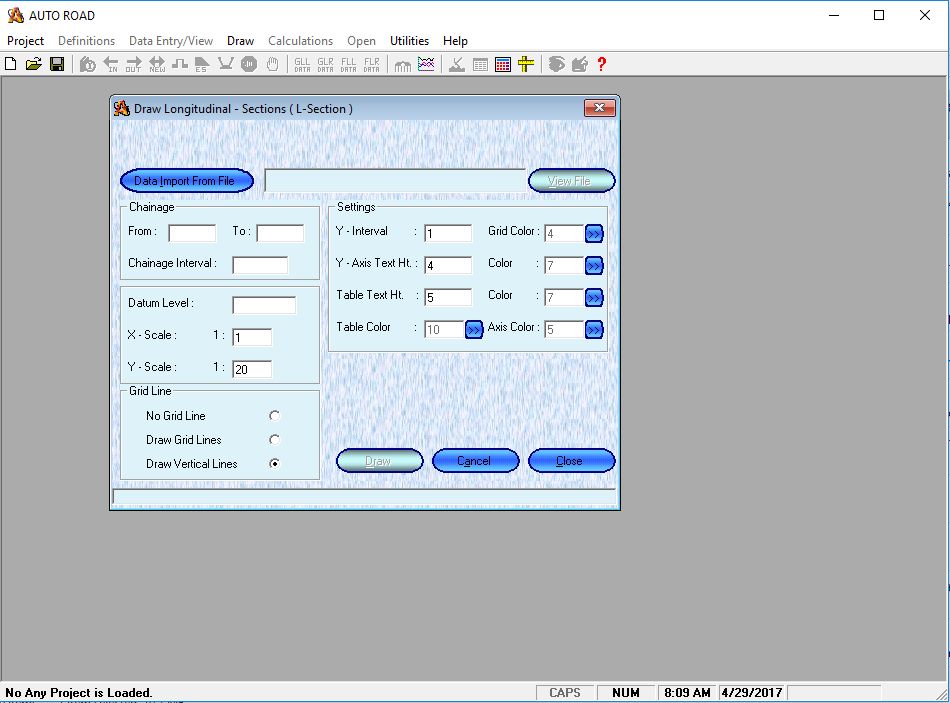950x703 pixels.
Task: Click the FLR DATA toolbar icon
Action: (371, 64)
